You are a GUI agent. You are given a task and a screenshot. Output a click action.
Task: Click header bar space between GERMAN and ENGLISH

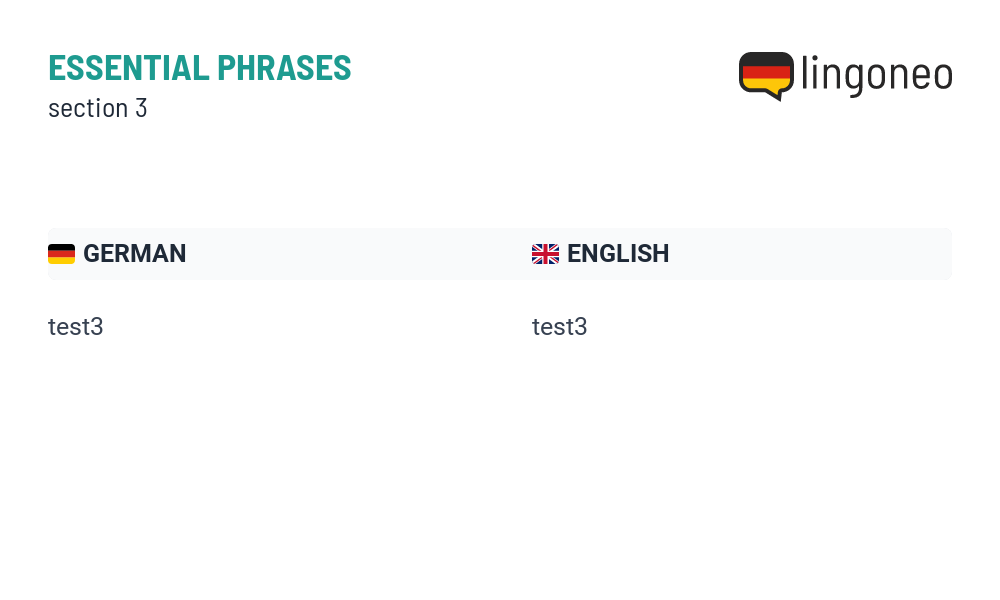pos(358,254)
